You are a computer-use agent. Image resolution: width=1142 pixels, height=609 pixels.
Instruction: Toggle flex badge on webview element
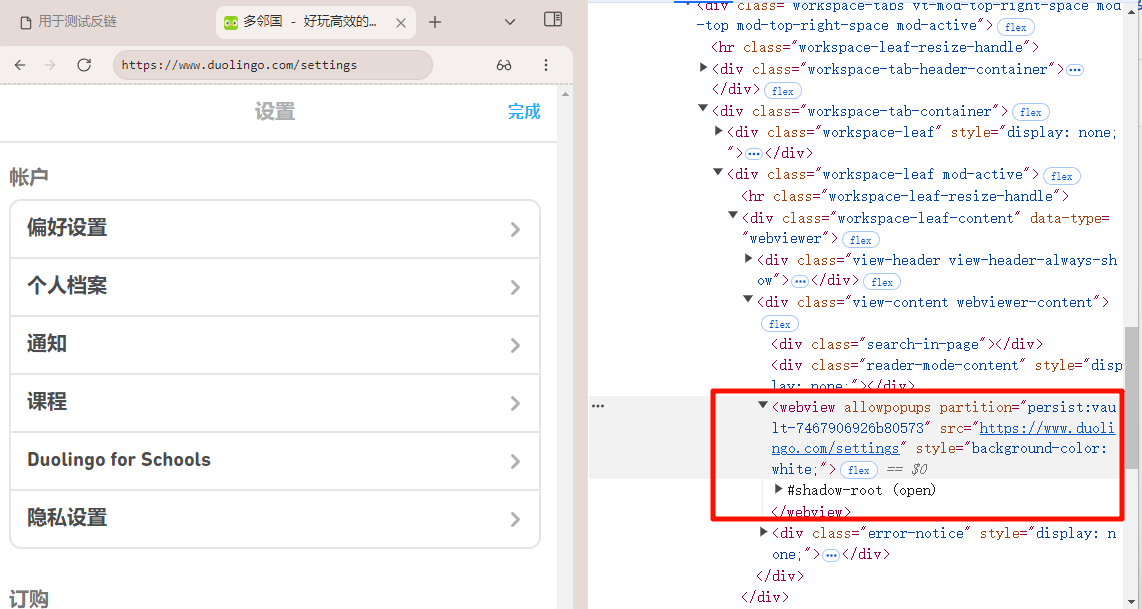coord(859,471)
